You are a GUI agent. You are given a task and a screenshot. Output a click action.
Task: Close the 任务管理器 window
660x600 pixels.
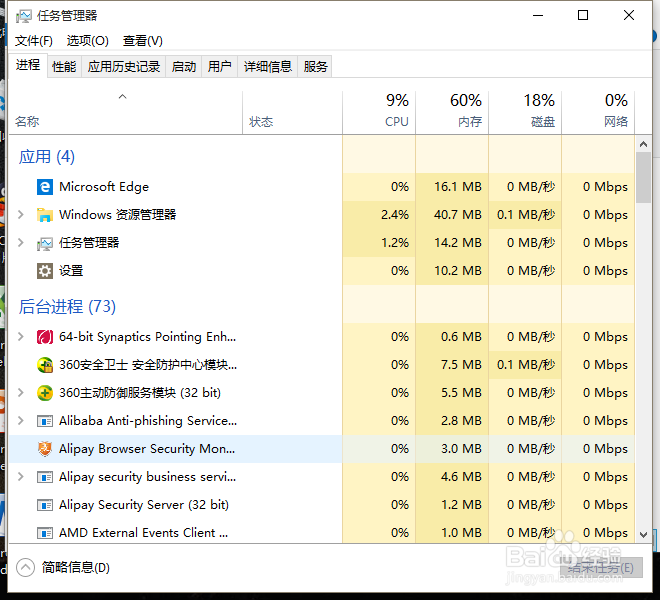[629, 16]
